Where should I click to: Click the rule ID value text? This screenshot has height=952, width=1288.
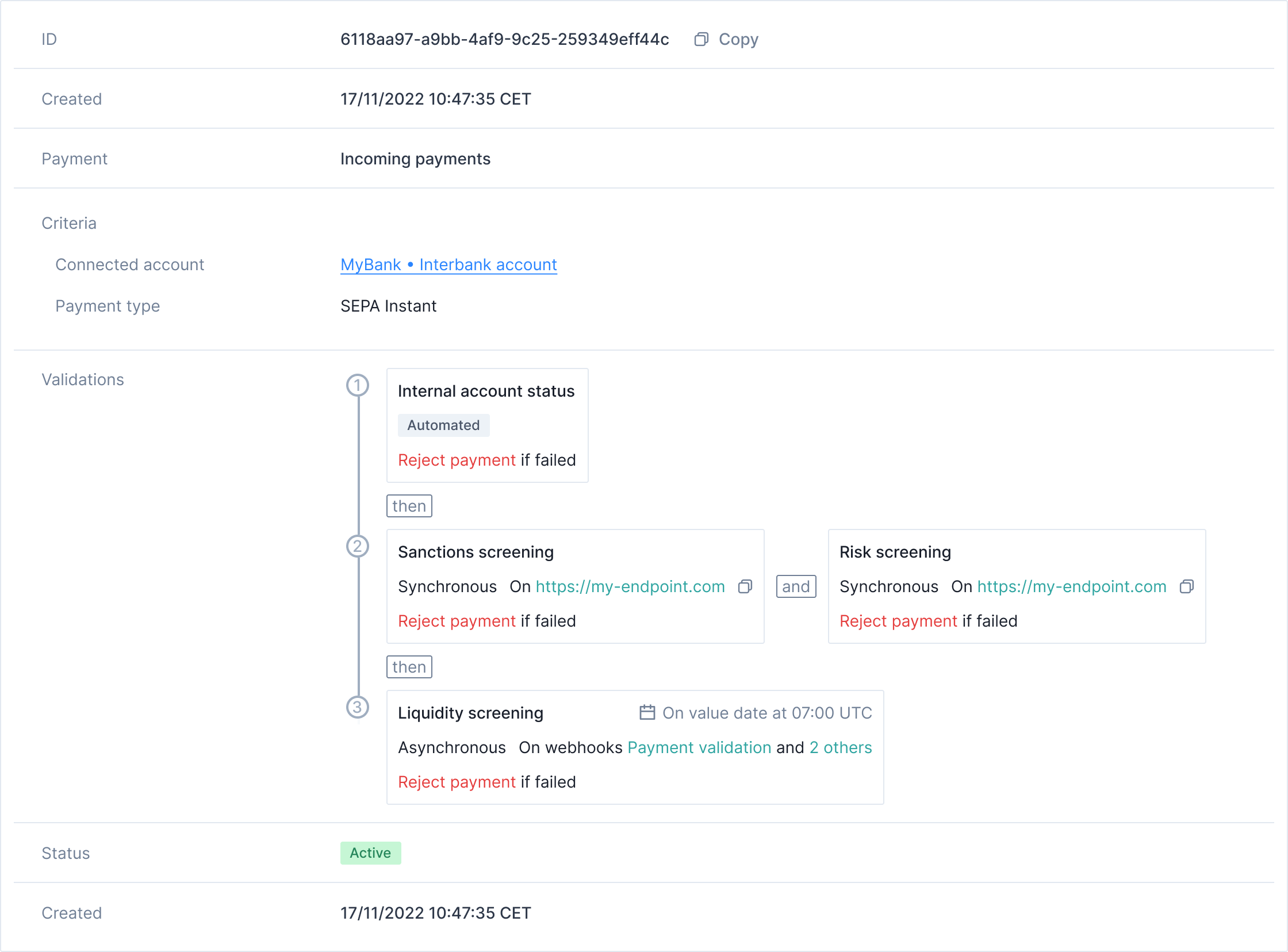click(x=504, y=39)
